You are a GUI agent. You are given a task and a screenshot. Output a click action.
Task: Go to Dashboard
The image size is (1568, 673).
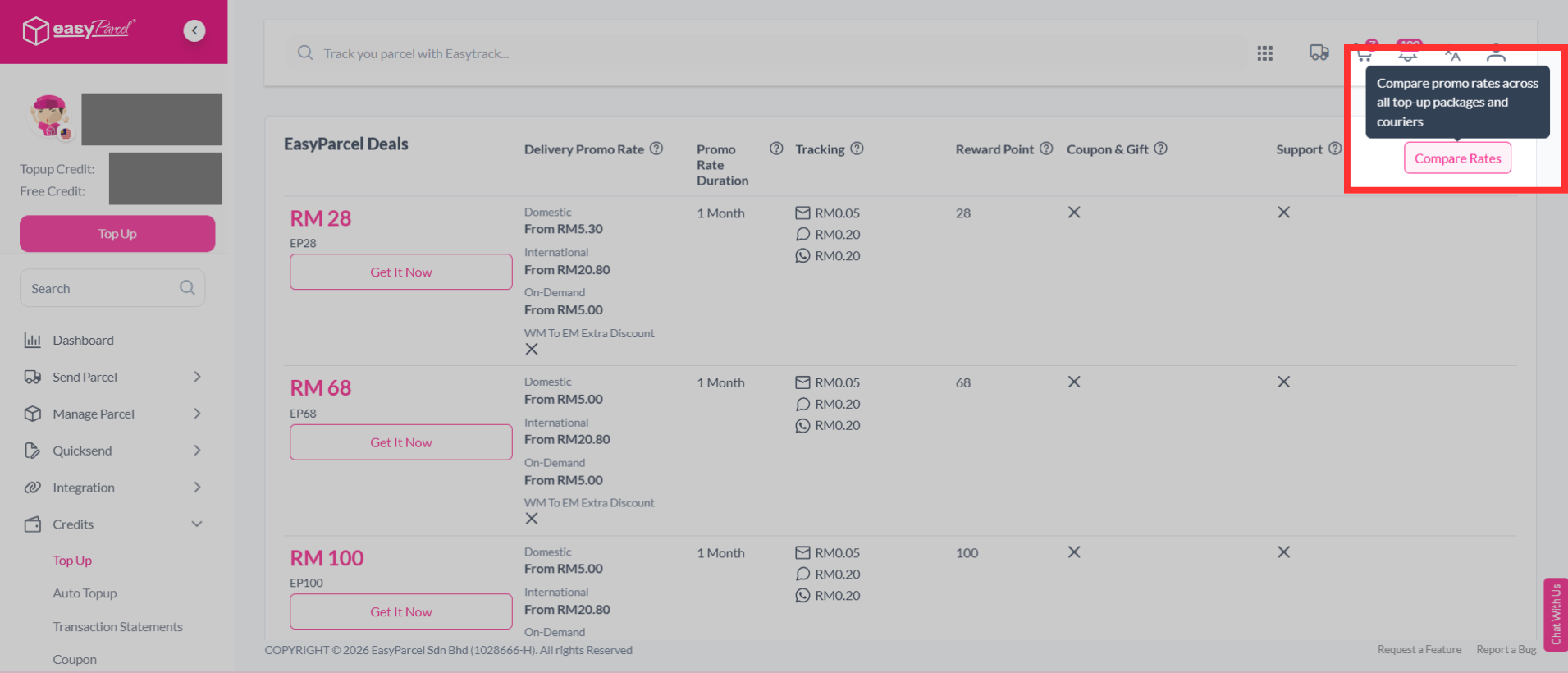tap(83, 340)
